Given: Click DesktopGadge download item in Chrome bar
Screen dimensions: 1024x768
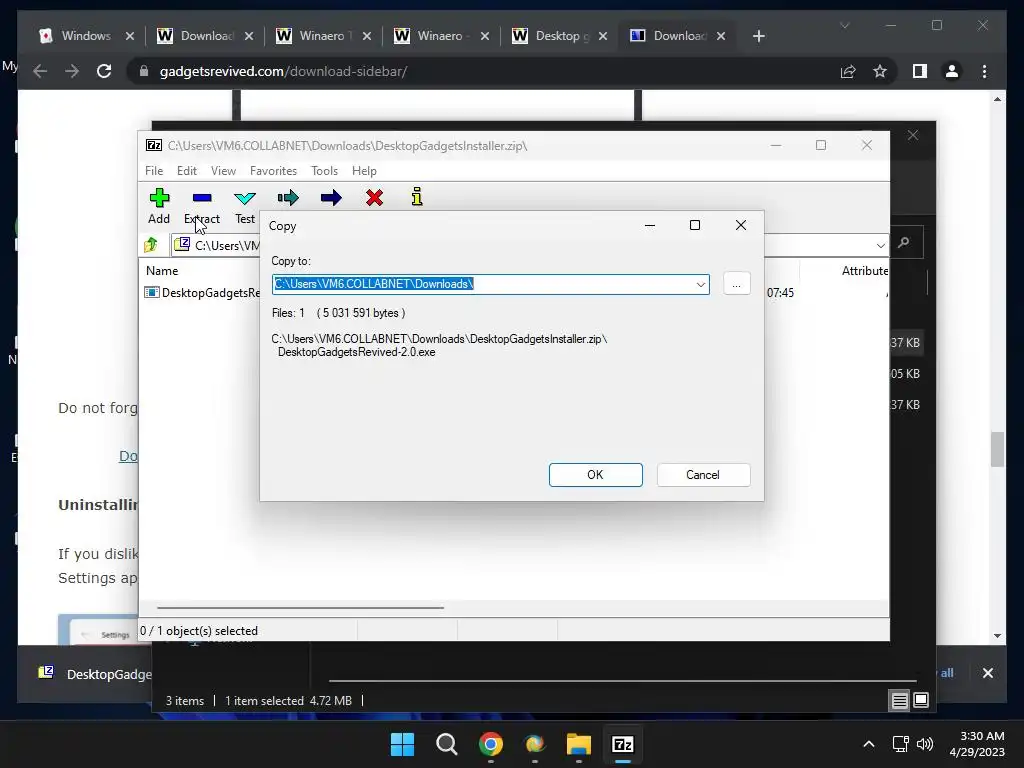Looking at the screenshot, I should (x=95, y=673).
